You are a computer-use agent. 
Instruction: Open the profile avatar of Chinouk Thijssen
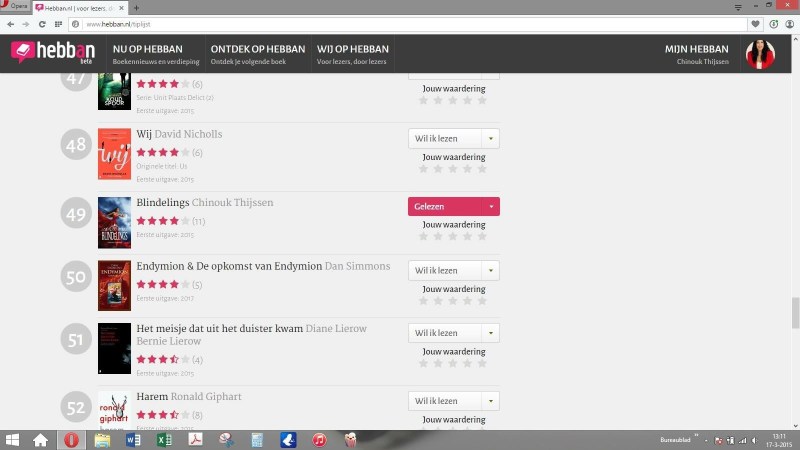(760, 54)
